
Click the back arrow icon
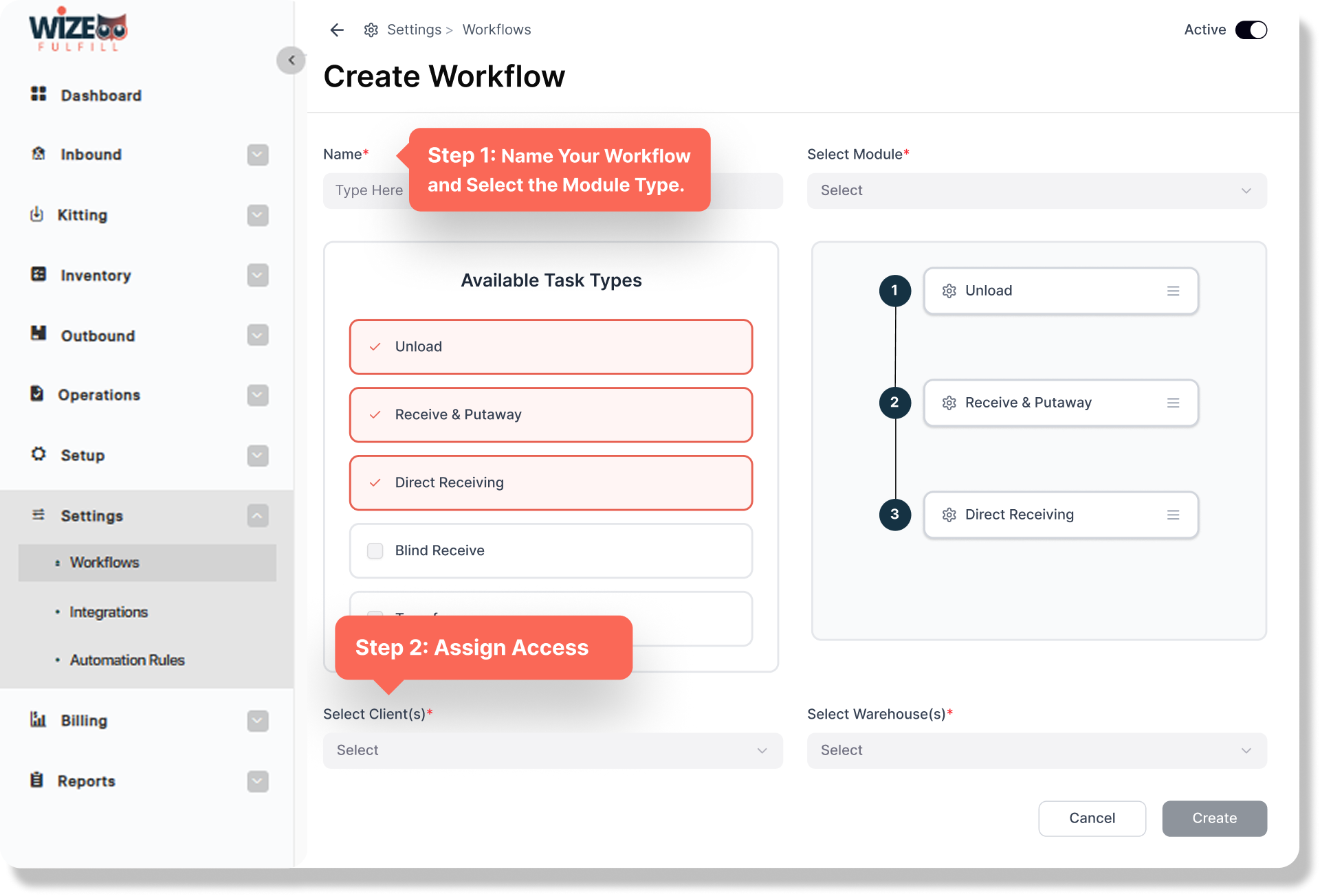(336, 30)
